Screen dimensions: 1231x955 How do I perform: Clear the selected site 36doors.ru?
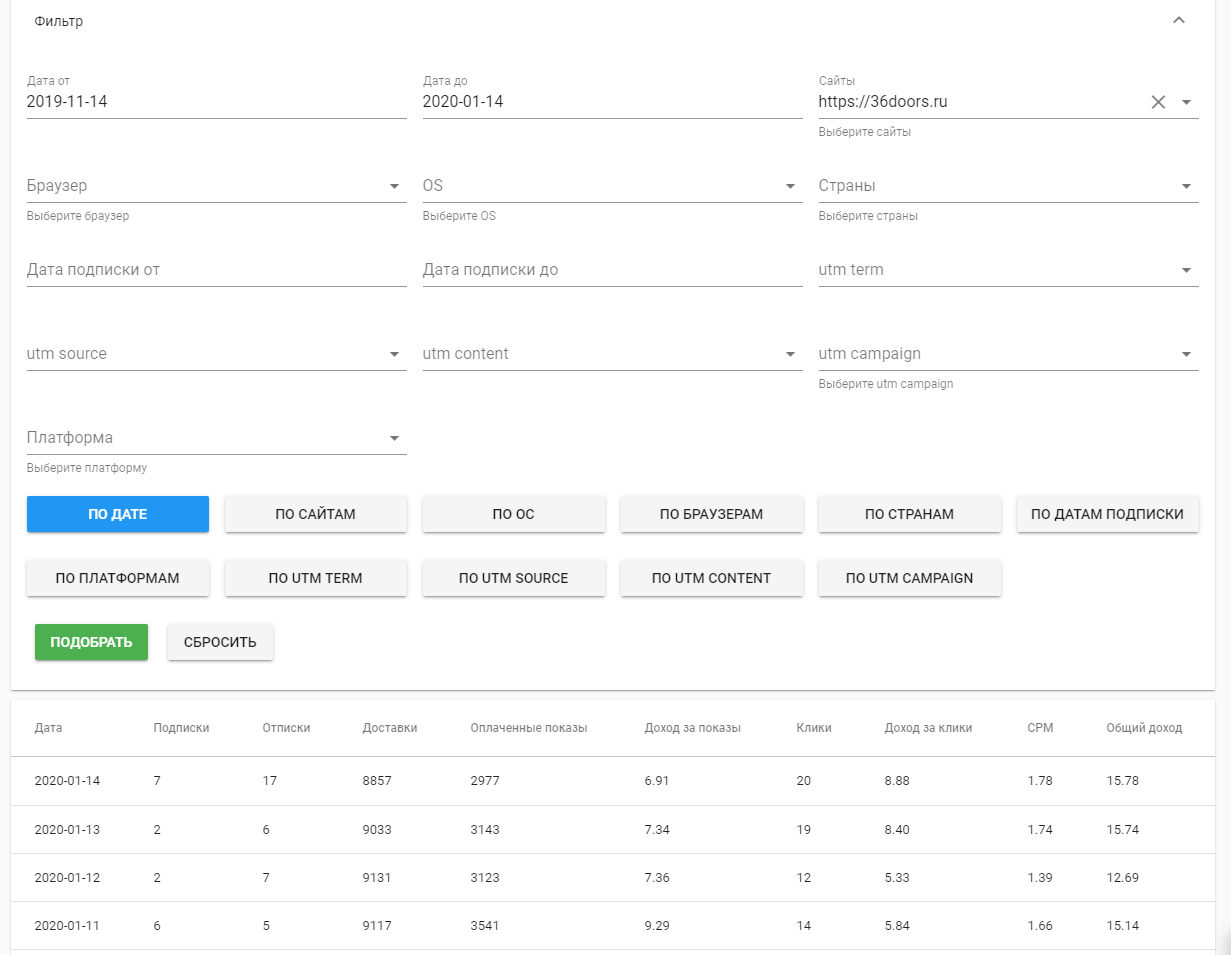tap(1158, 102)
